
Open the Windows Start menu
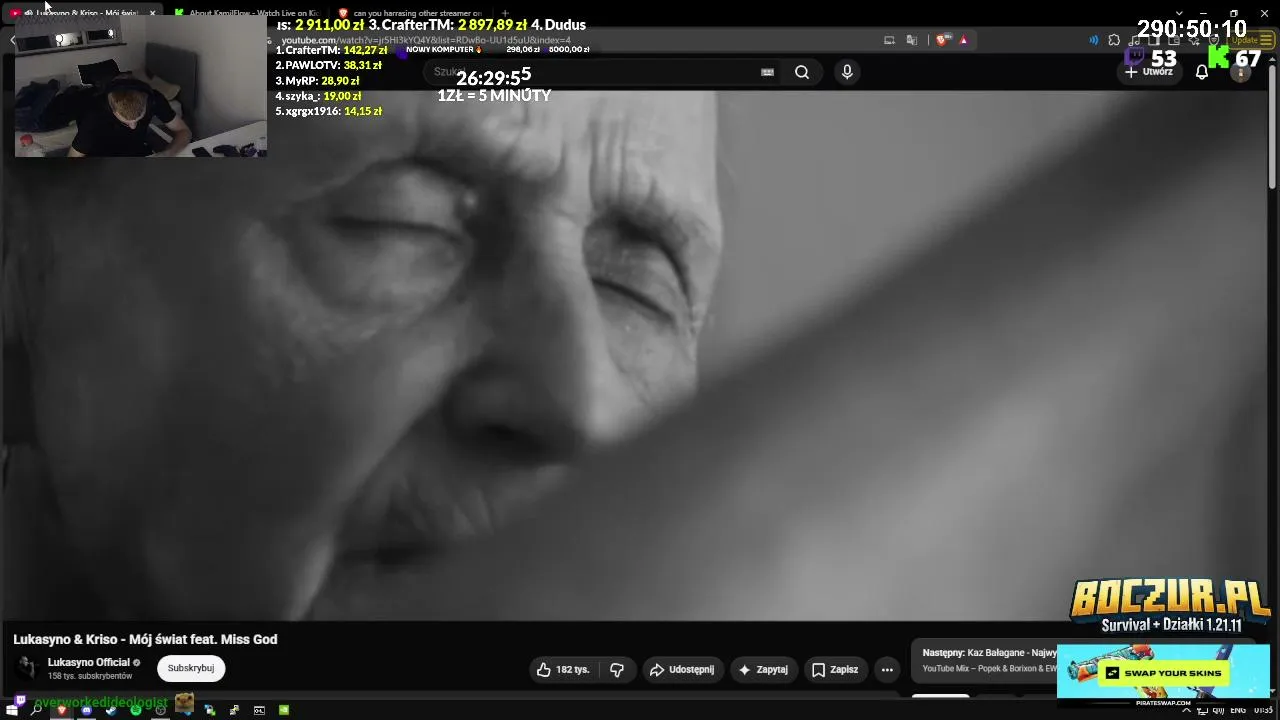pyautogui.click(x=12, y=710)
